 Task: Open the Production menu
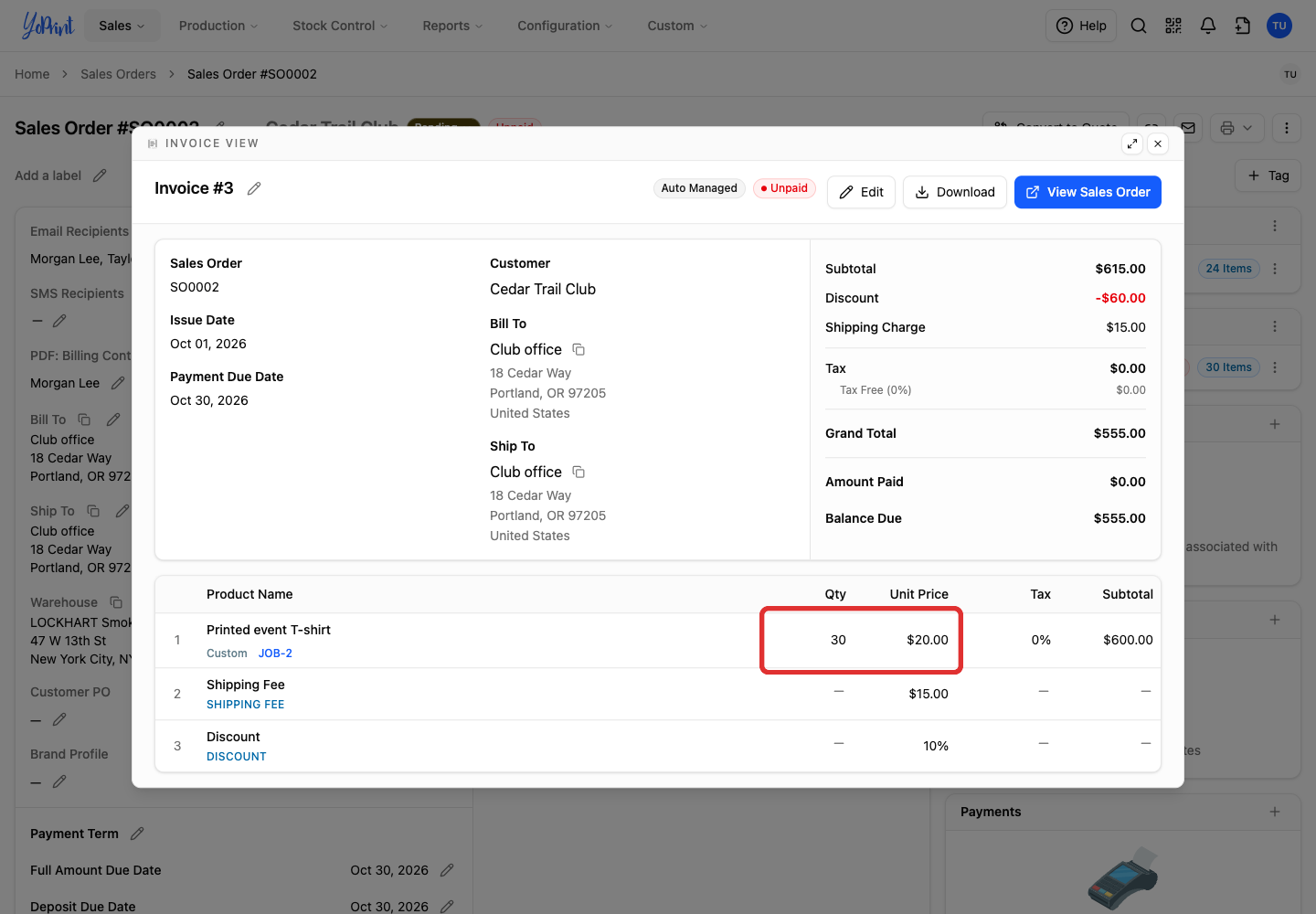point(218,26)
